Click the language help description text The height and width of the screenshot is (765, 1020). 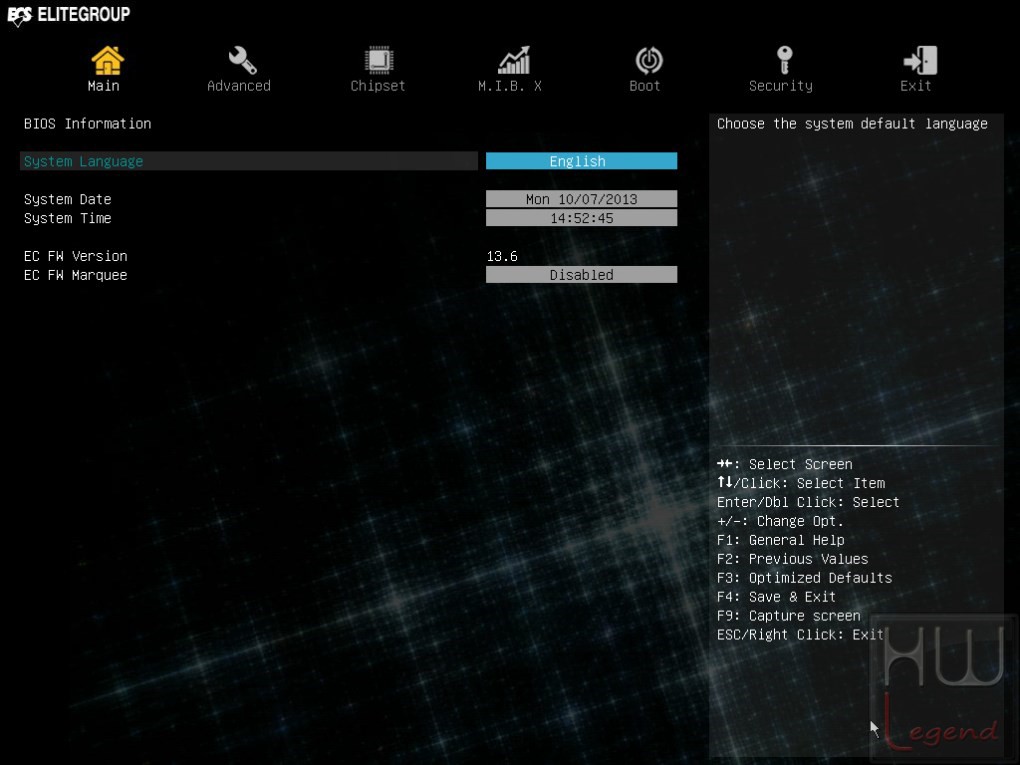pos(852,124)
